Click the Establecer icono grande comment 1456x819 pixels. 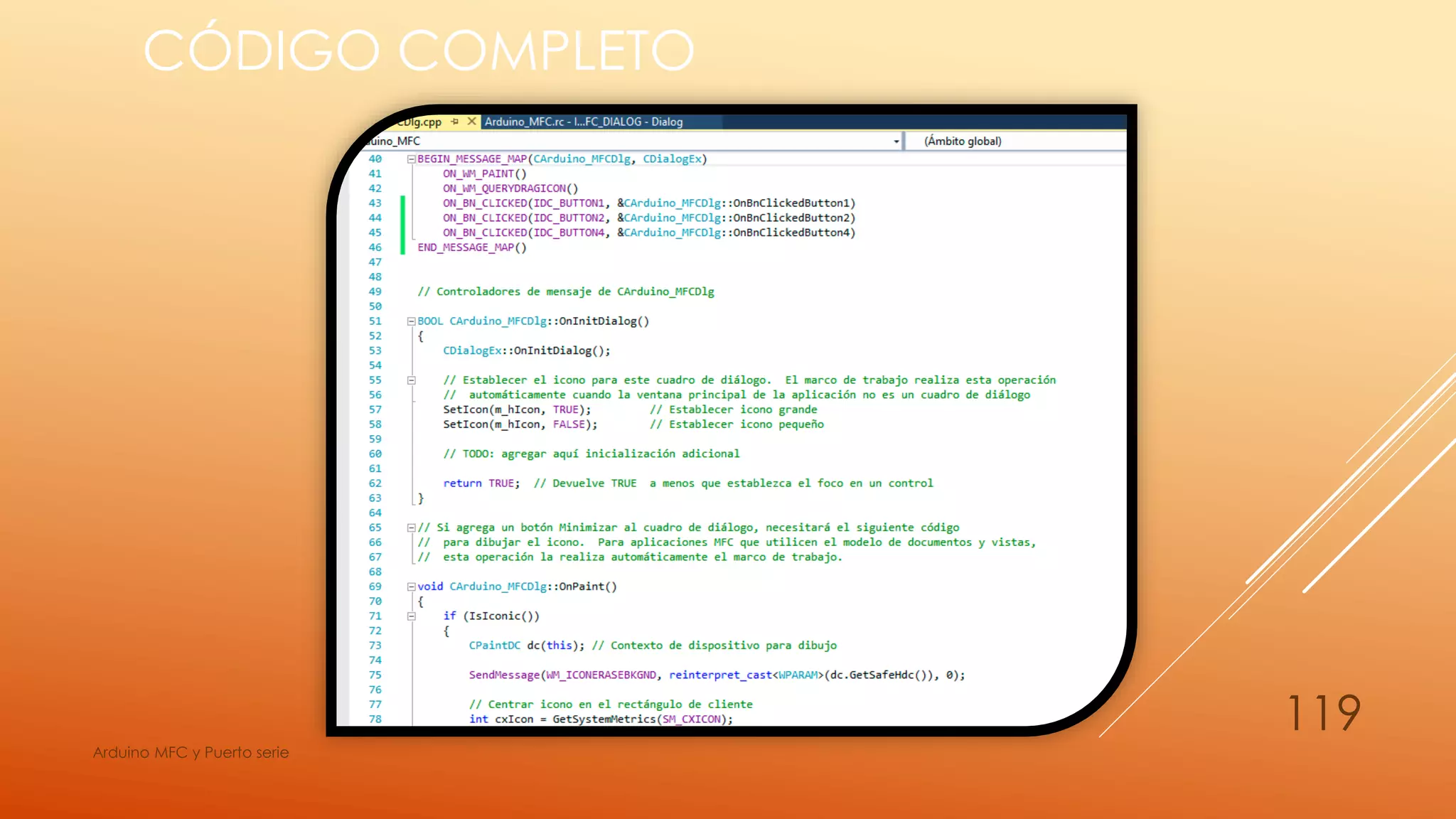pyautogui.click(x=734, y=409)
